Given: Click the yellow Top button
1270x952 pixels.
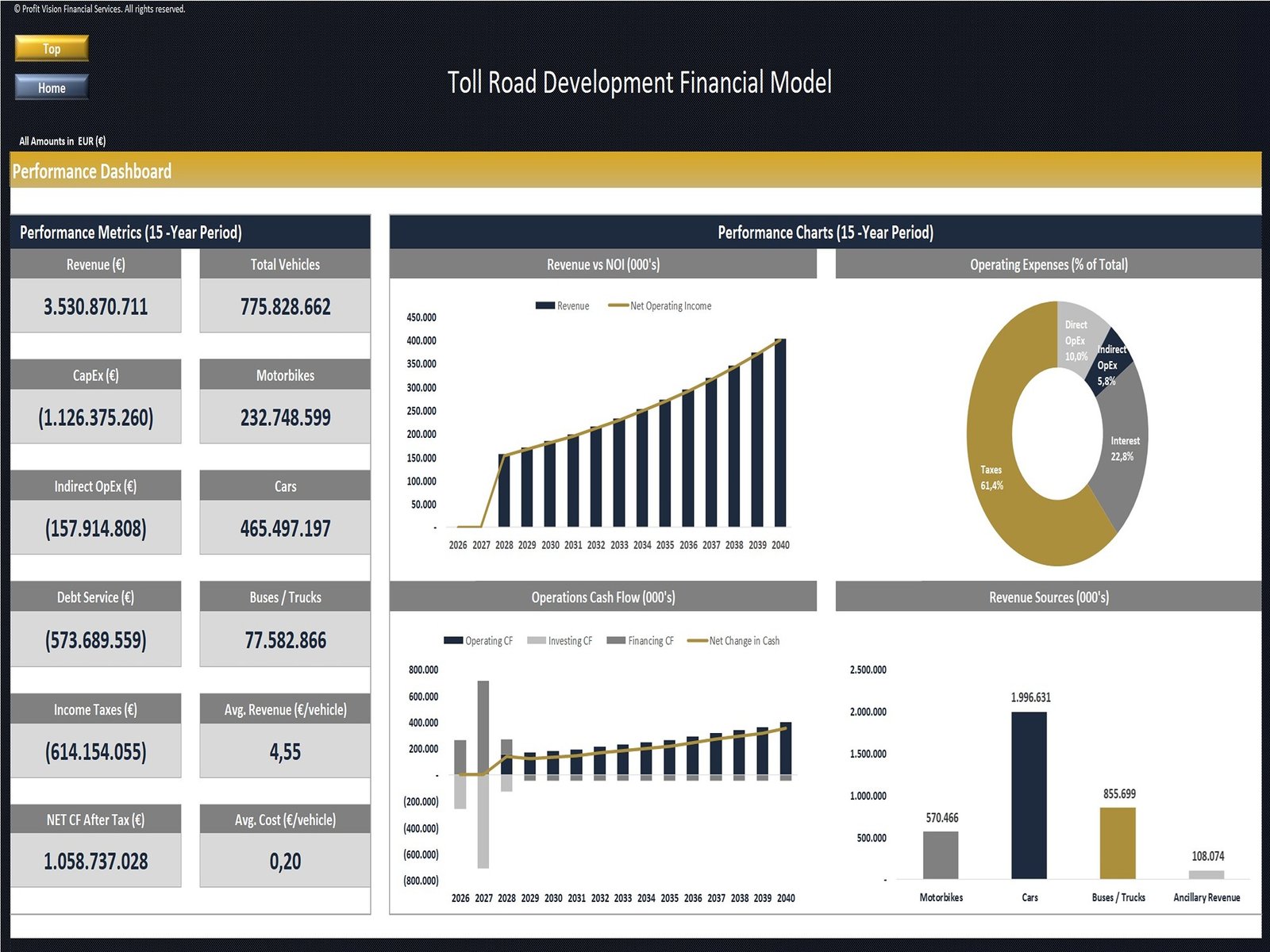Looking at the screenshot, I should pyautogui.click(x=52, y=48).
